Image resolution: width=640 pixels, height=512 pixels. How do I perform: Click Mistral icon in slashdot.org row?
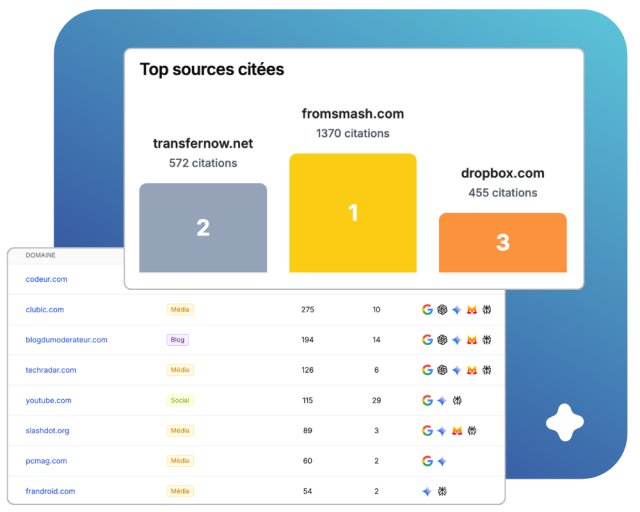point(457,431)
